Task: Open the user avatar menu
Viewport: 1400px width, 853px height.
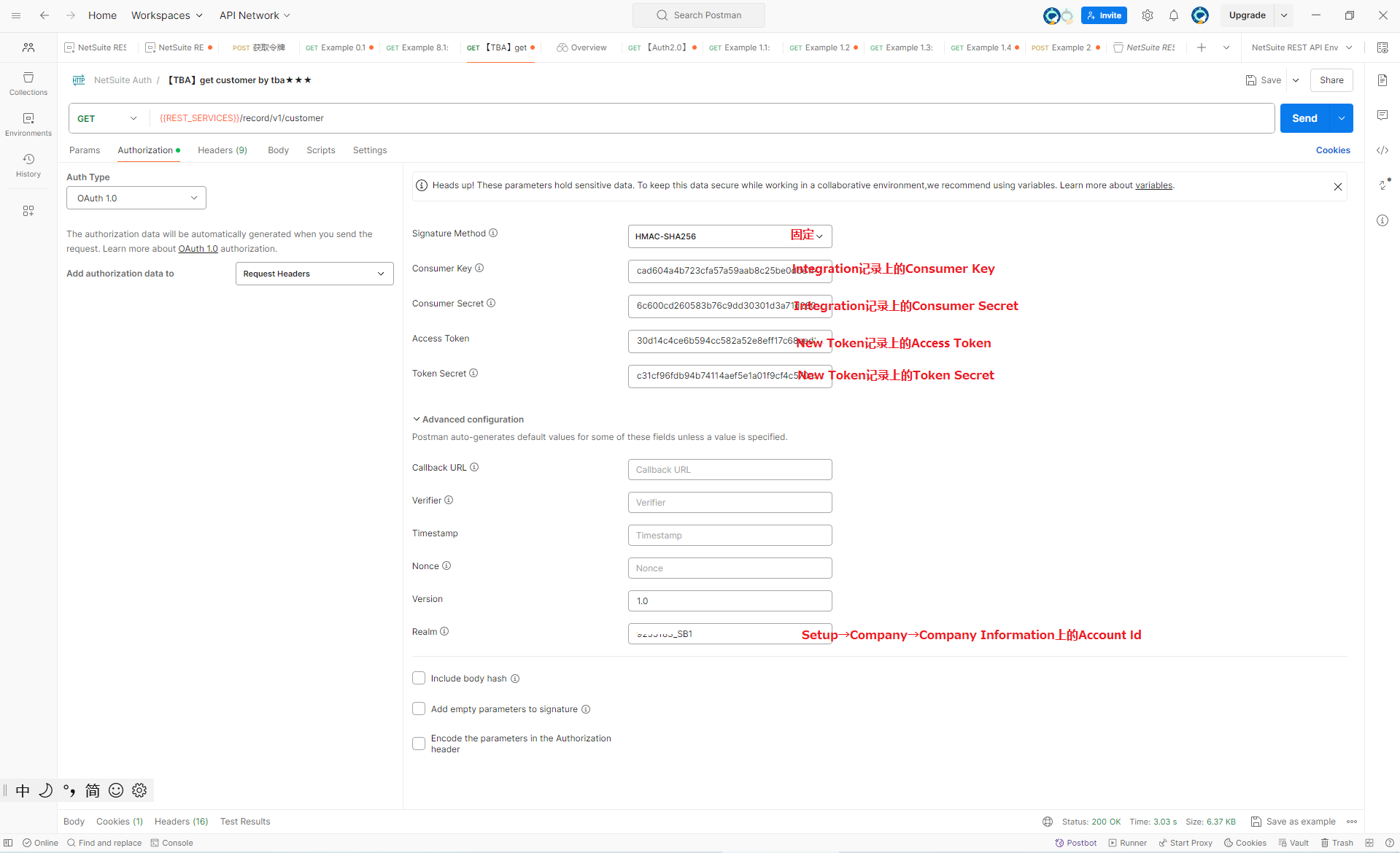Action: (1200, 15)
